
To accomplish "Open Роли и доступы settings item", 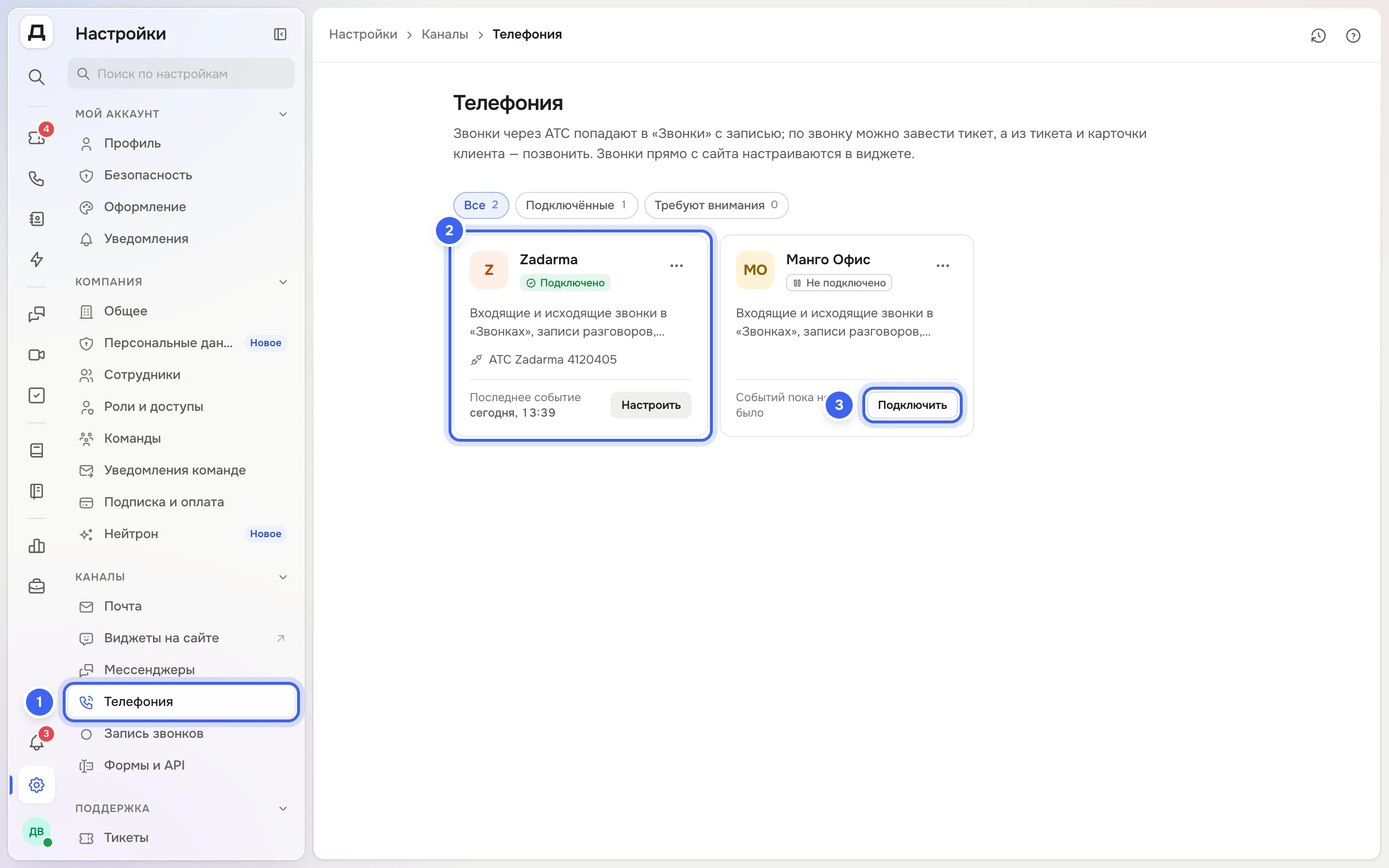I will point(181,407).
